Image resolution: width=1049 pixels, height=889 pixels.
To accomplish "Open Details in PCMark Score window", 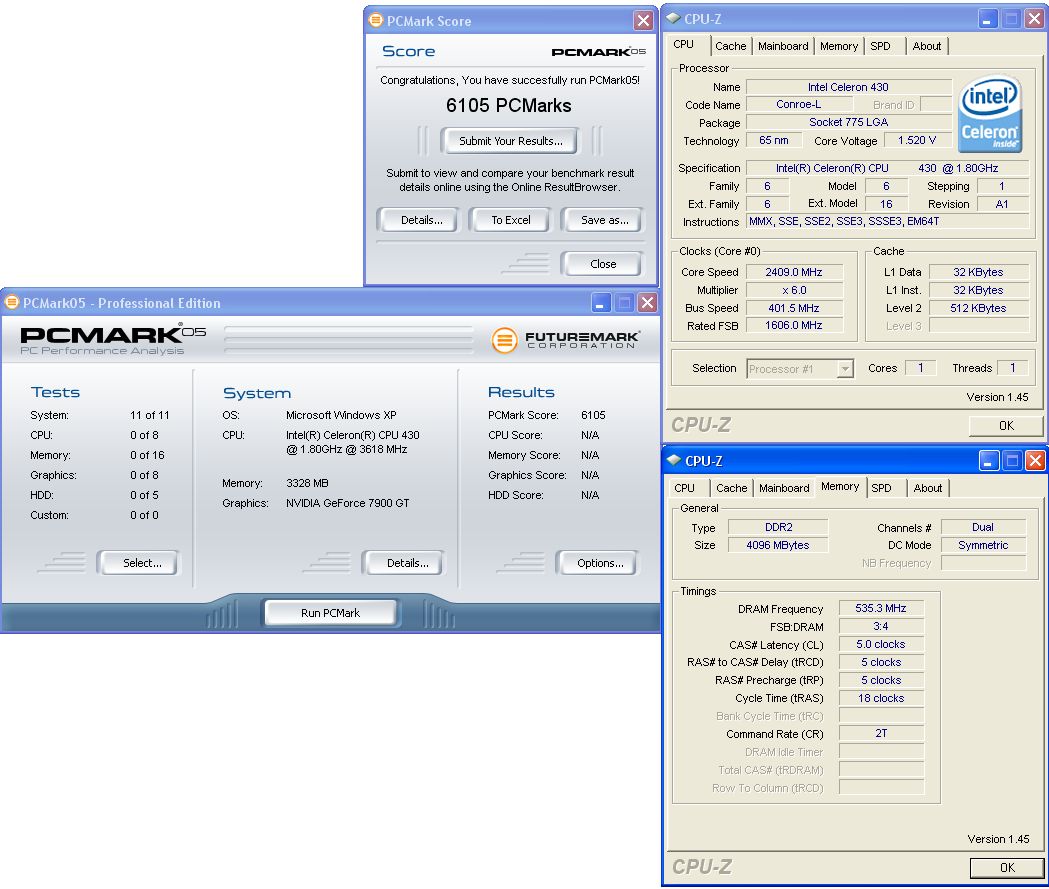I will click(x=421, y=220).
